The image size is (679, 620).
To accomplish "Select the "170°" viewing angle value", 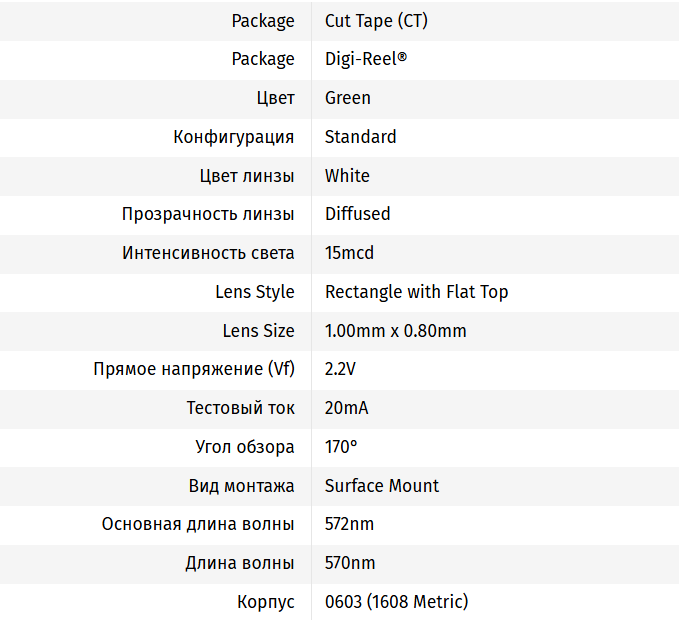I will coord(341,447).
